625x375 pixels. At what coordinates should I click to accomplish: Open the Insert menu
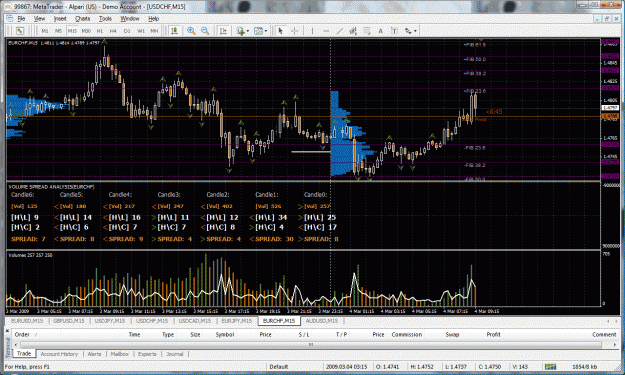pyautogui.click(x=60, y=18)
